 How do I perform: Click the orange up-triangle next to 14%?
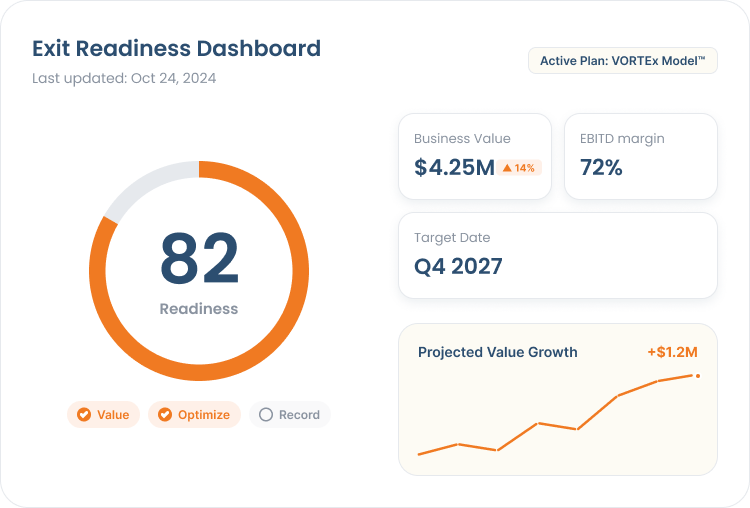pos(507,168)
